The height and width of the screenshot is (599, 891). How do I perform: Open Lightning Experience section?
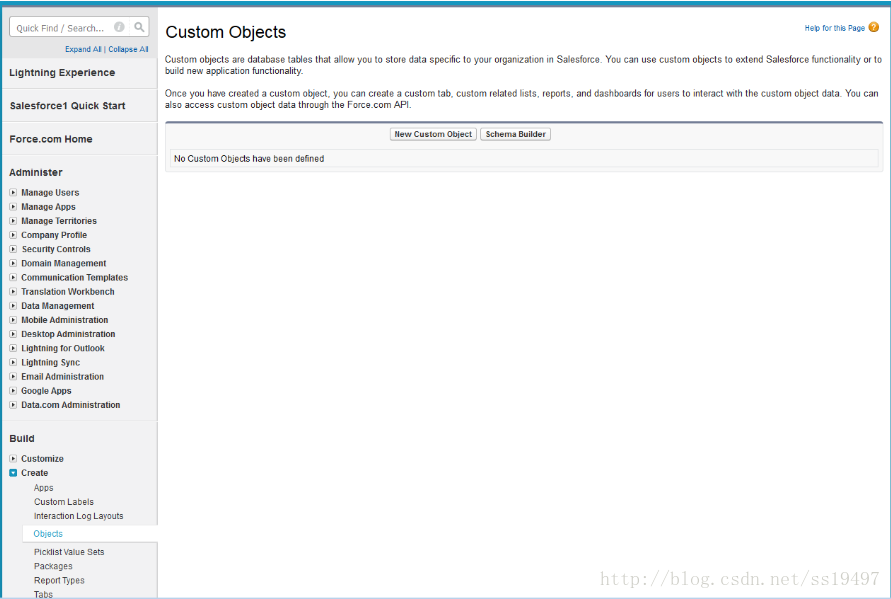pyautogui.click(x=62, y=73)
